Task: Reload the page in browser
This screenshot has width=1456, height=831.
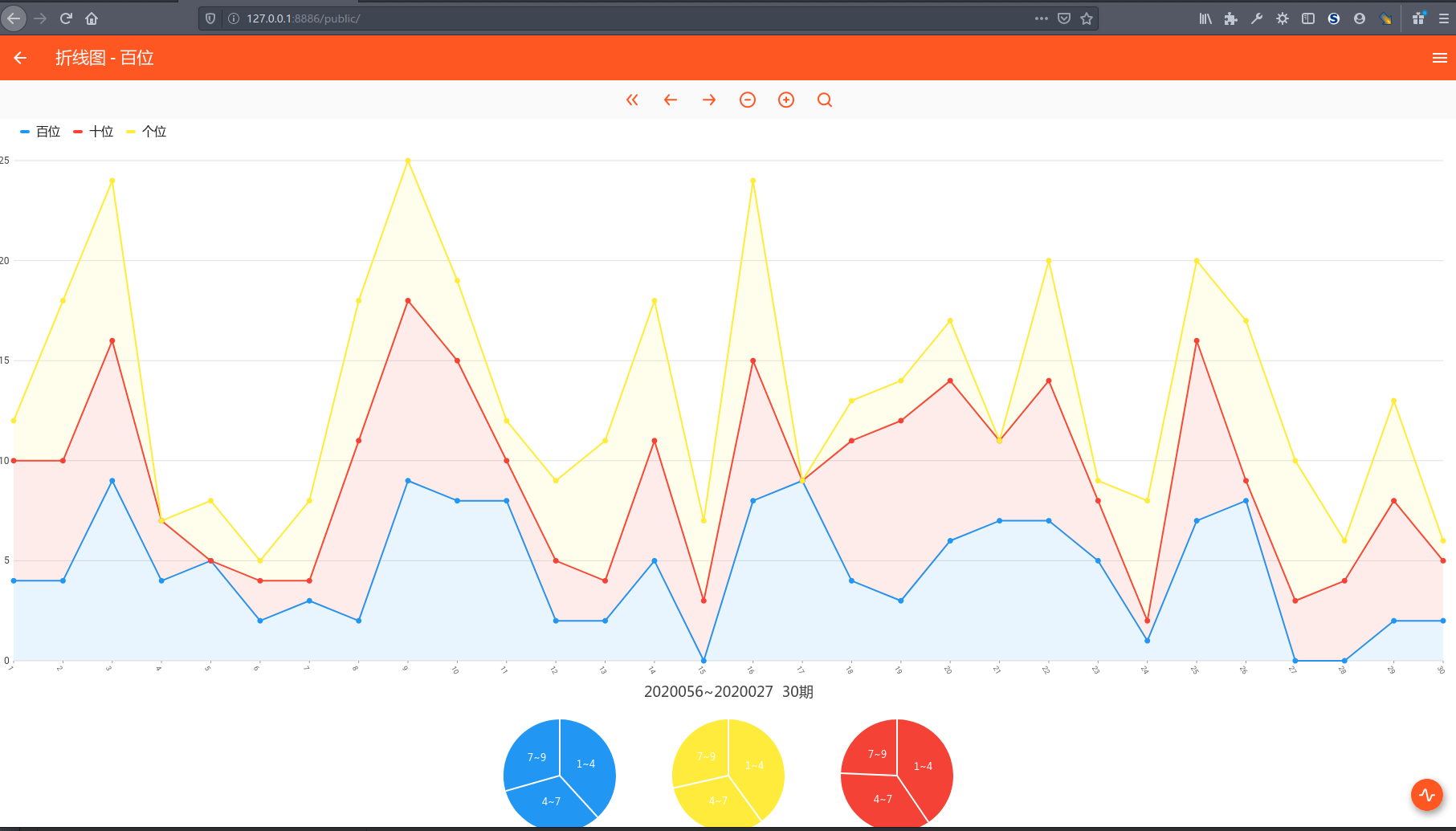Action: (66, 18)
